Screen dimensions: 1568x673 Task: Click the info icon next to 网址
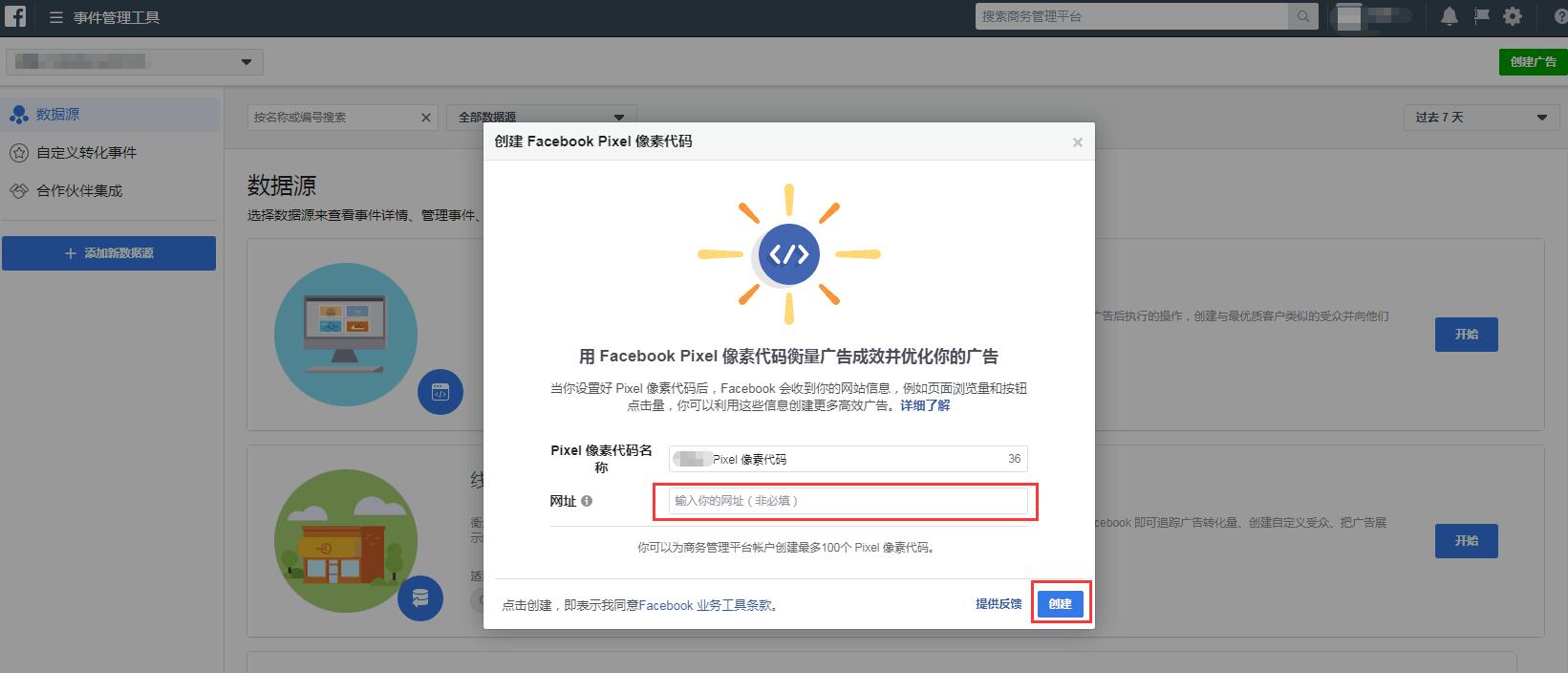pos(587,501)
